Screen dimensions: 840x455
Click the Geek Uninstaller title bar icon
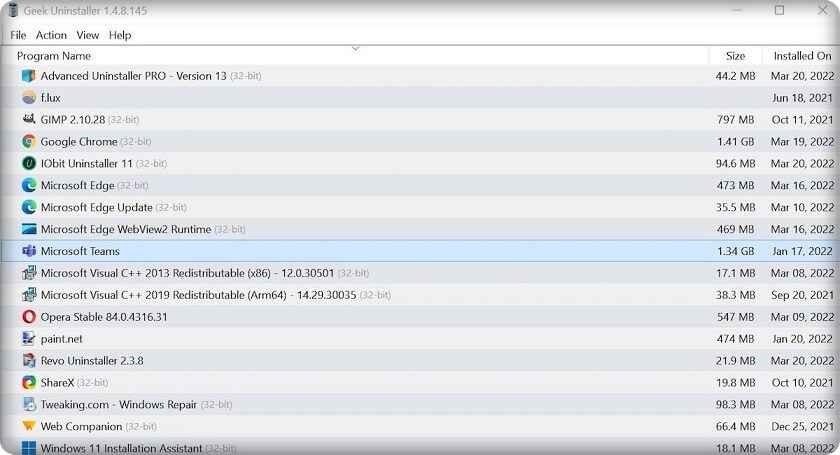click(14, 10)
